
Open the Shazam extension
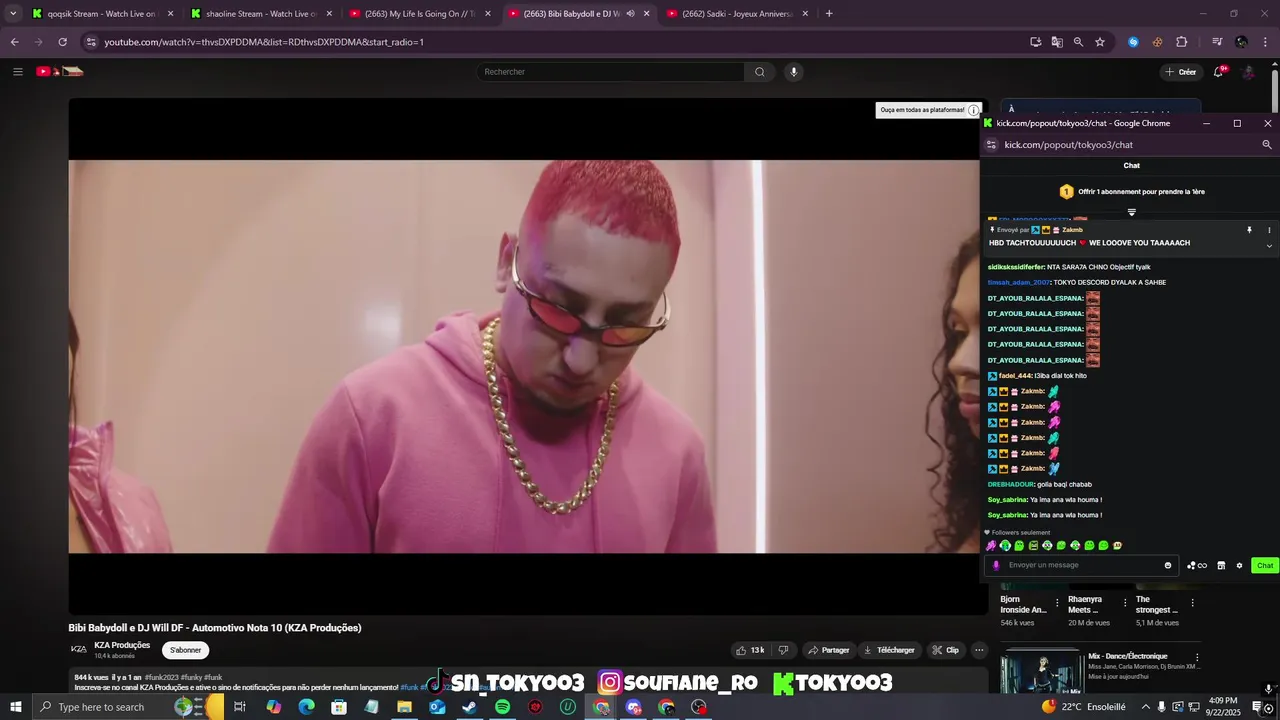point(1133,42)
